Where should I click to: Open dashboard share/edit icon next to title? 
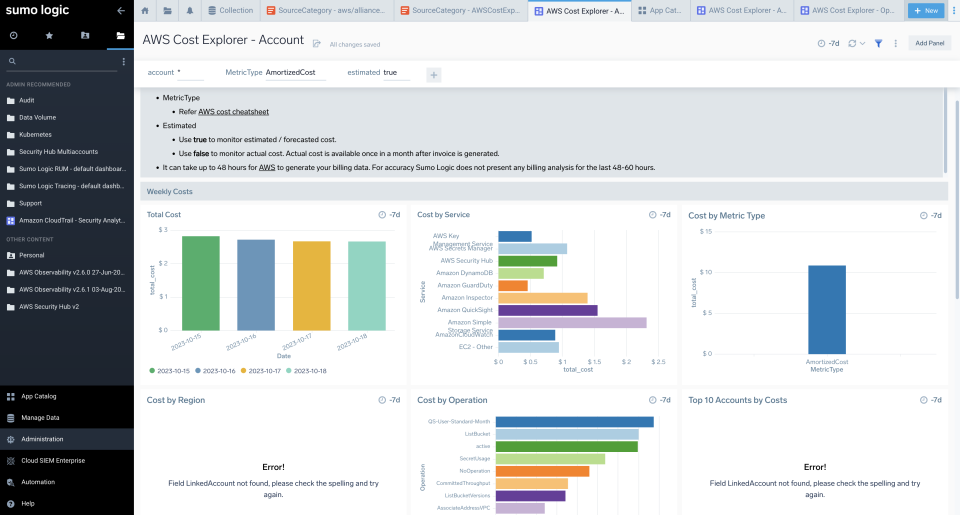pos(317,43)
